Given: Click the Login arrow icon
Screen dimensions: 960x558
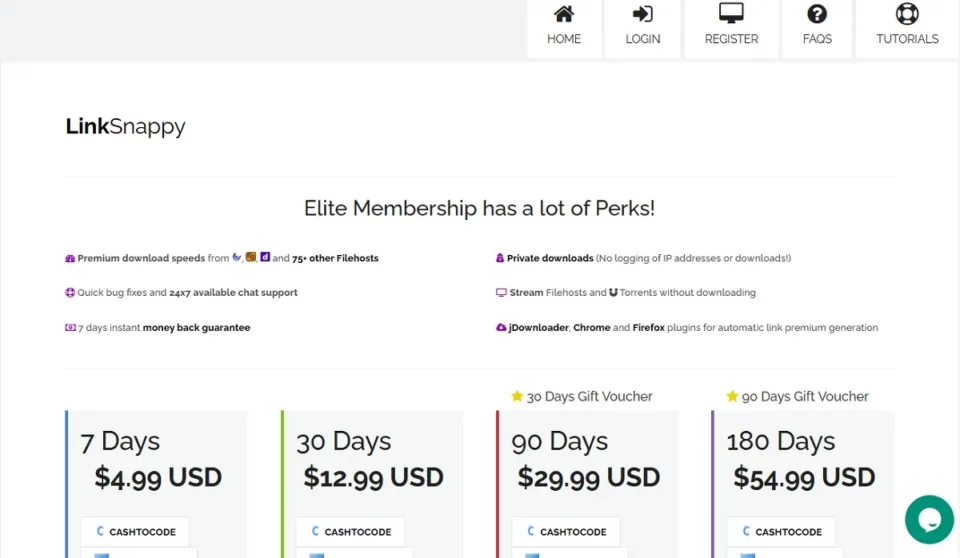Looking at the screenshot, I should point(643,14).
